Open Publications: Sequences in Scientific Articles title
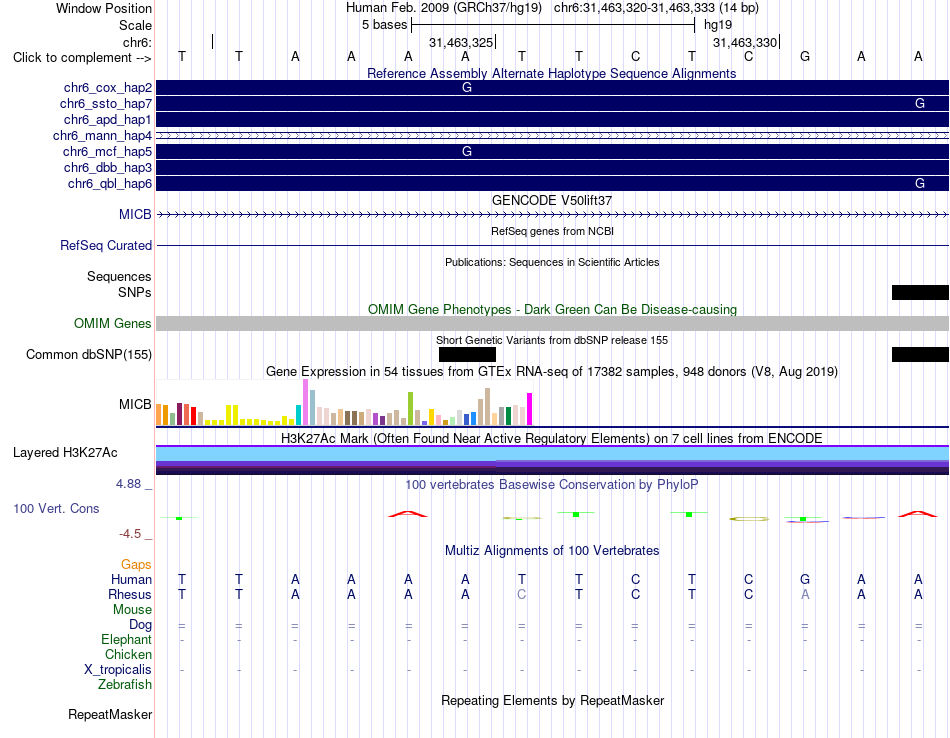This screenshot has height=738, width=950. [x=552, y=262]
